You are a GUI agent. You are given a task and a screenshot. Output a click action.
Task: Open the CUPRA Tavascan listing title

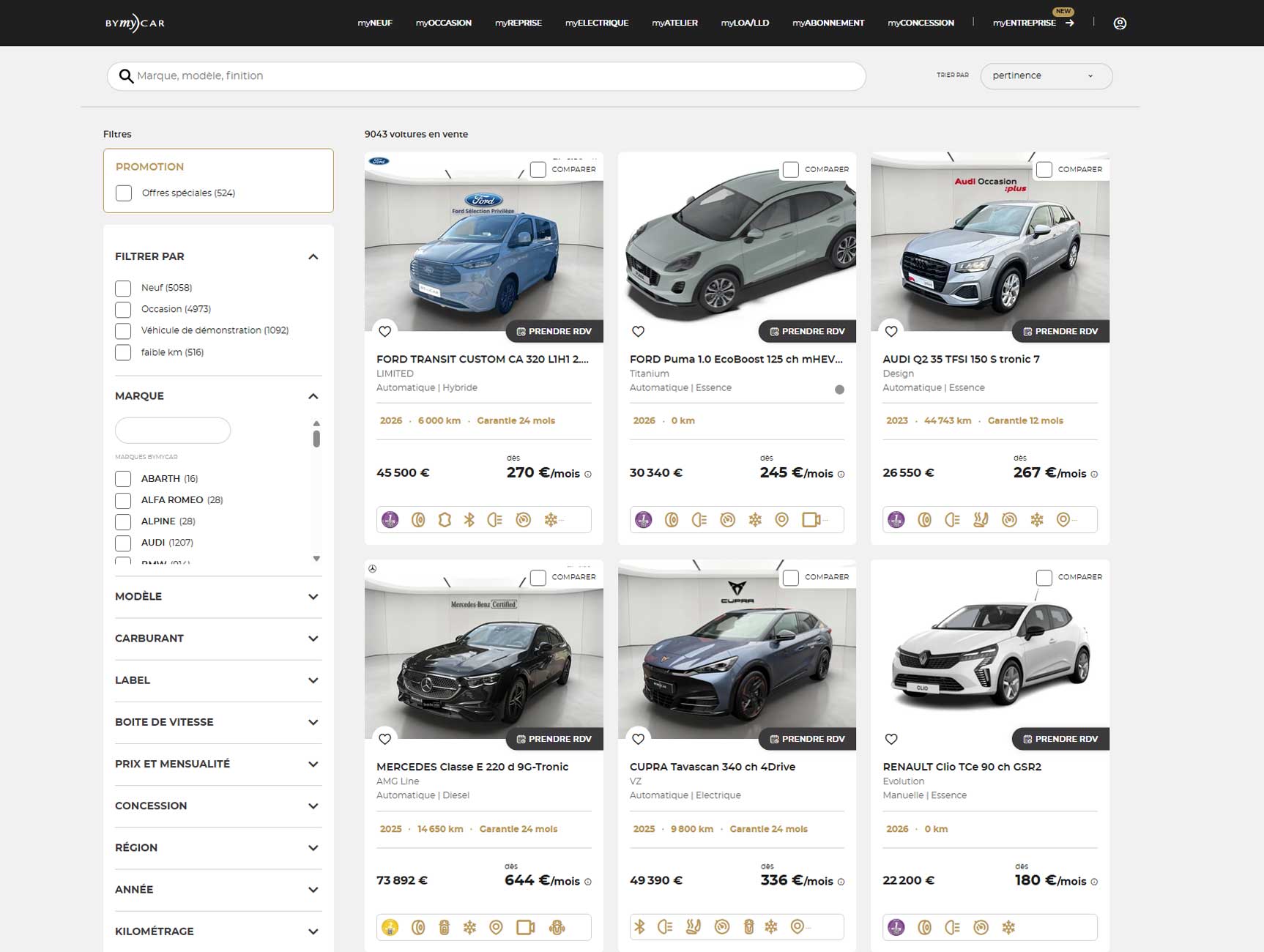(712, 767)
